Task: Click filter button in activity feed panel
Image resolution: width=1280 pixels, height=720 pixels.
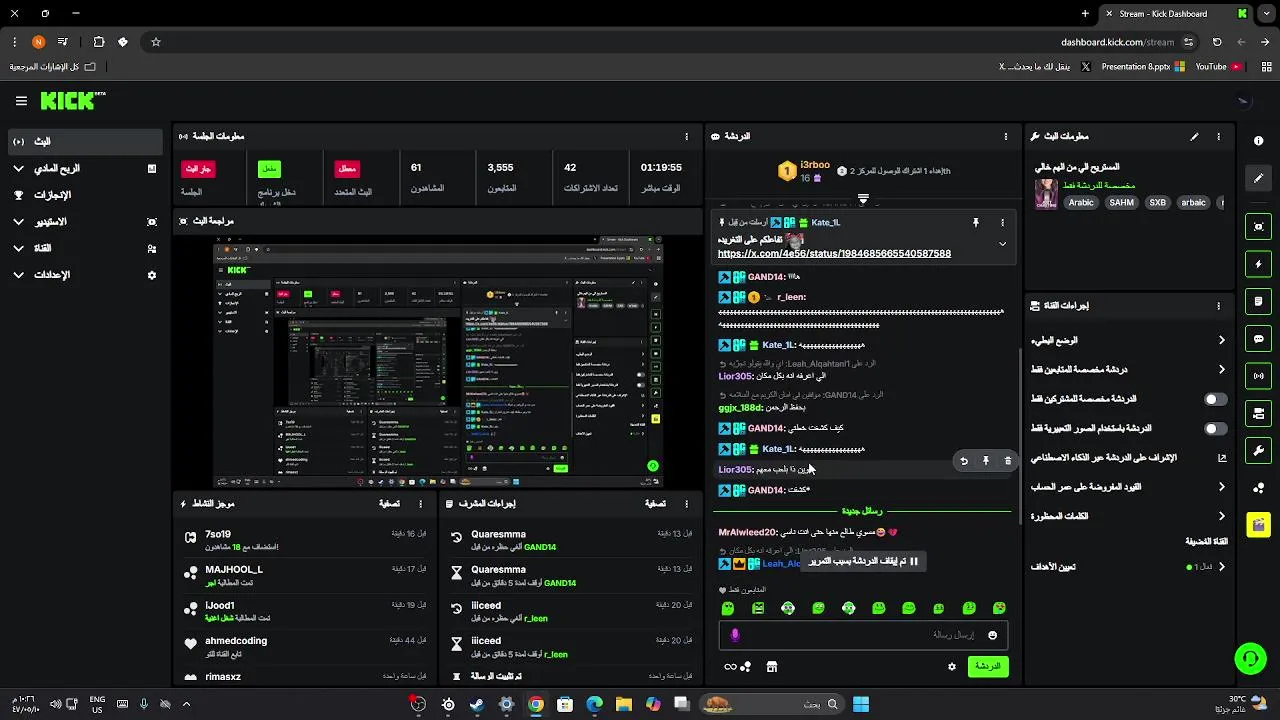Action: coord(389,504)
